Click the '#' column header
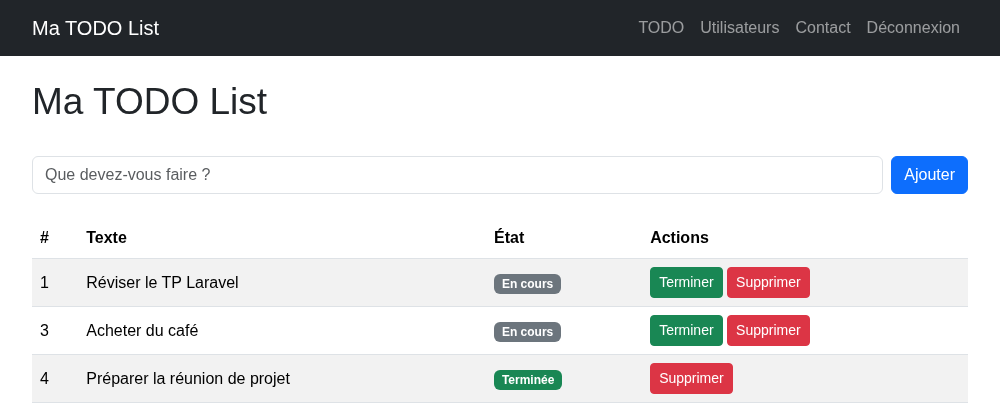Screen dimensions: 1000x420 tap(44, 237)
